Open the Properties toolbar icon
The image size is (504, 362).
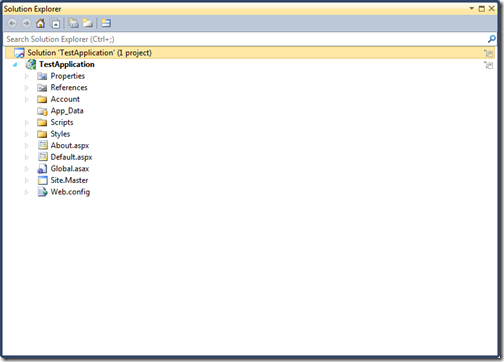tap(106, 23)
